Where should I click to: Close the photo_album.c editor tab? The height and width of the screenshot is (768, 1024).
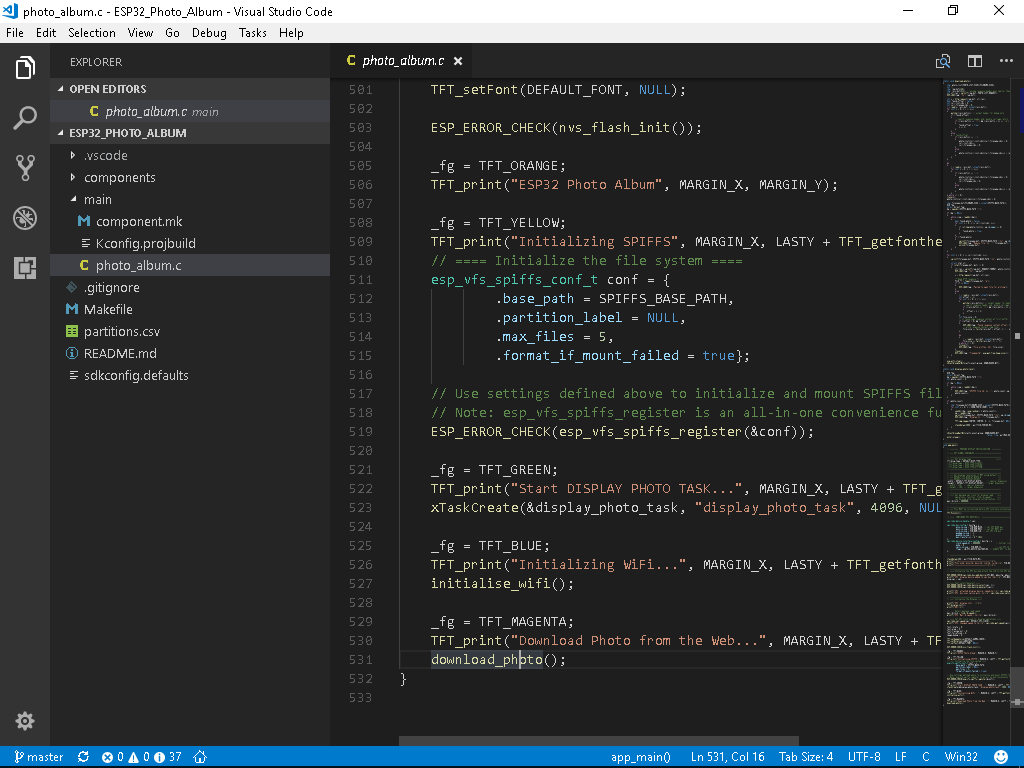(458, 61)
